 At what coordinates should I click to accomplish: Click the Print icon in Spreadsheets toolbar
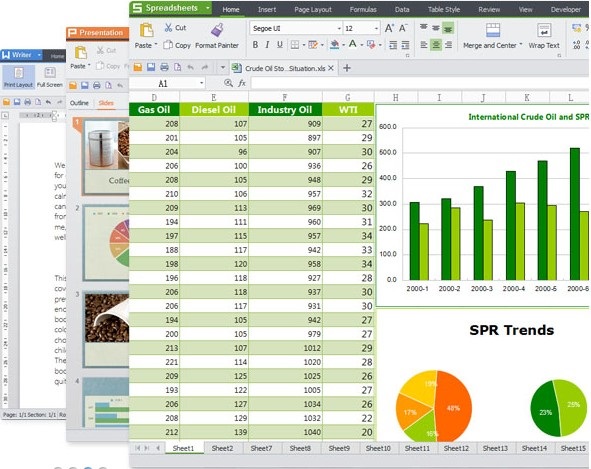coord(164,67)
